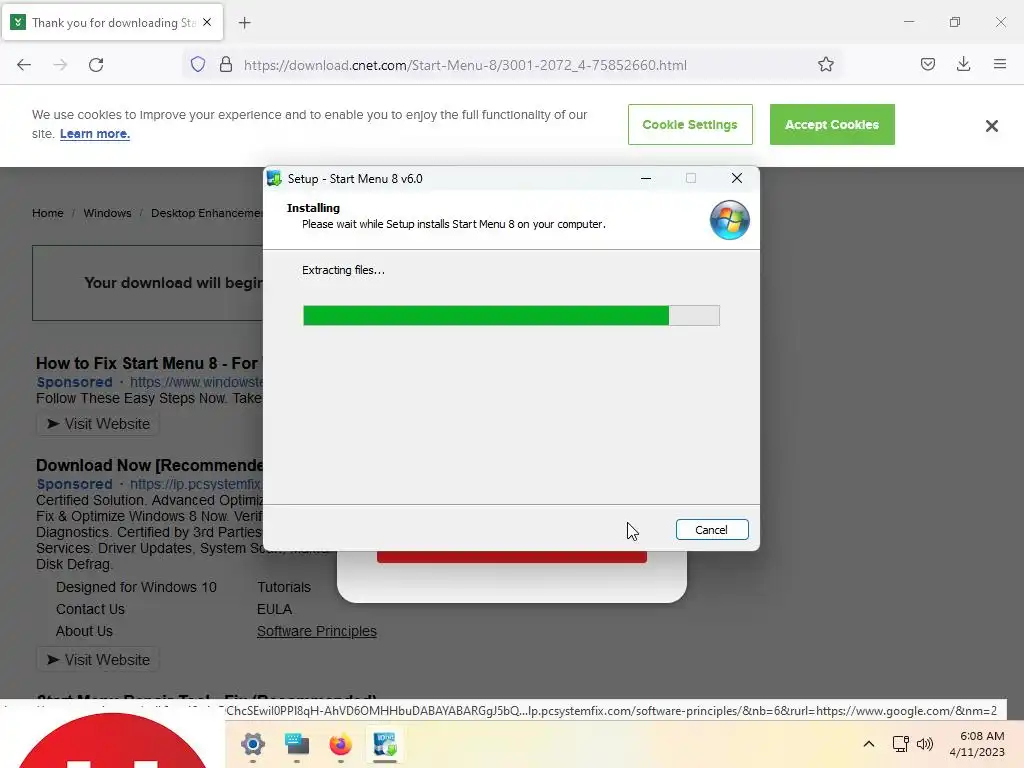The height and width of the screenshot is (768, 1024).
Task: Cancel the Start Menu 8 installation
Action: pos(712,530)
